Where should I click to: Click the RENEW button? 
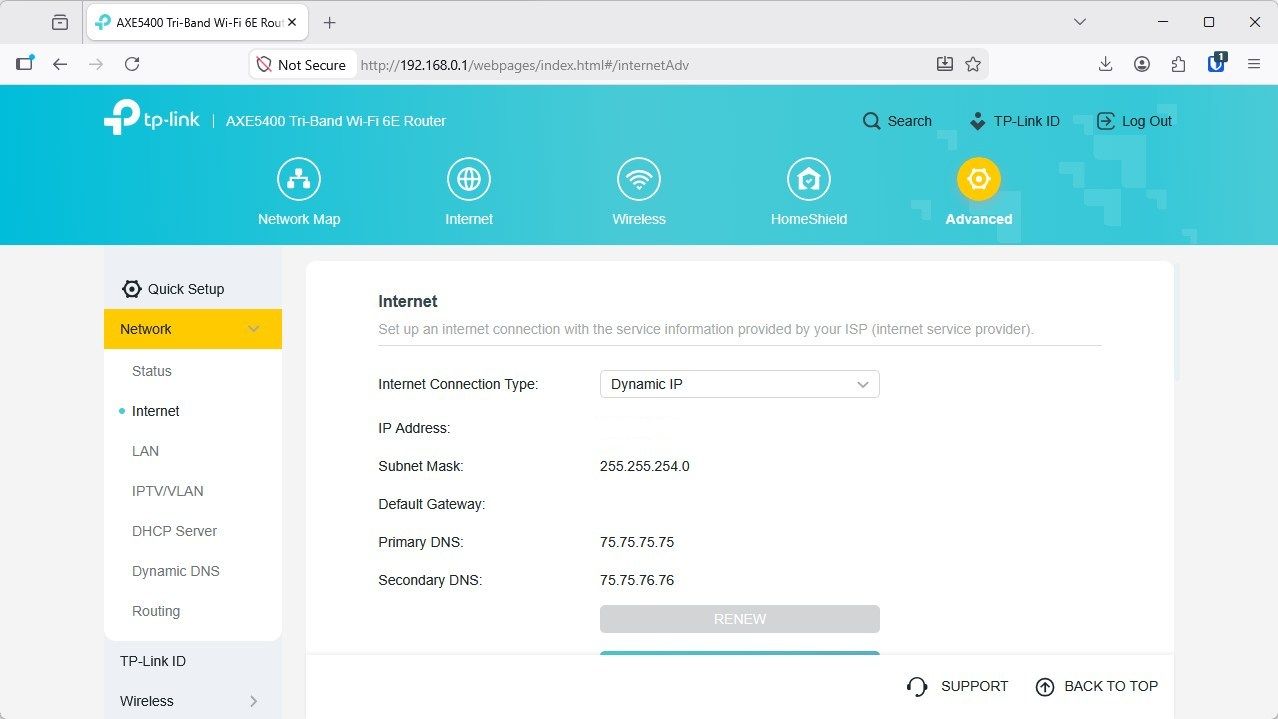(x=740, y=619)
